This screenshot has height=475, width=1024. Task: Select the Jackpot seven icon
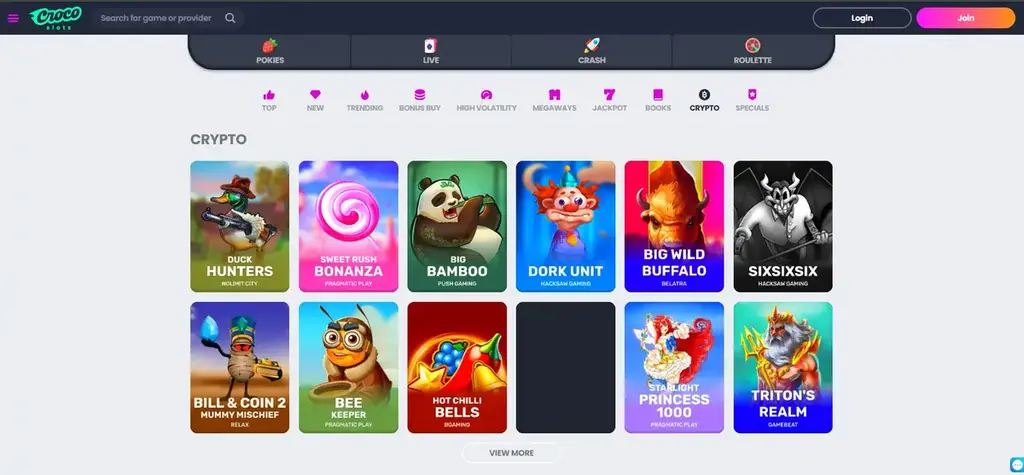pos(609,95)
